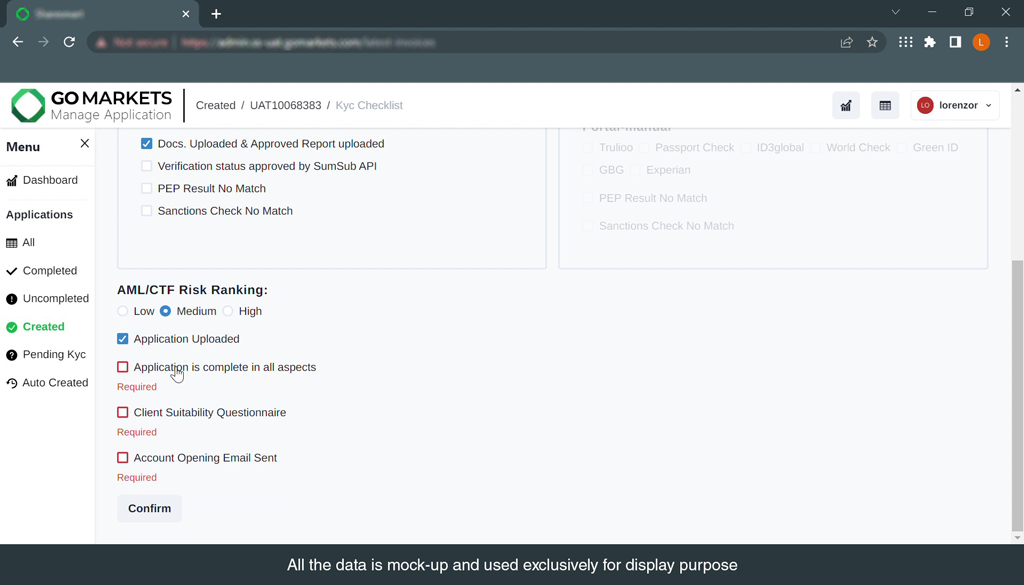The image size is (1024, 585).
Task: Click the Kyc Checklist breadcrumb
Action: 369,105
